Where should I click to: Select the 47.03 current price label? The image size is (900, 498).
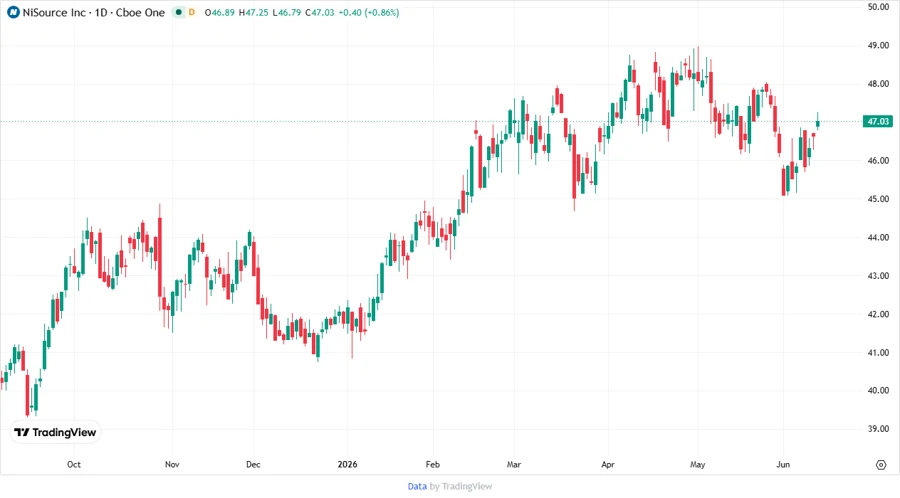point(878,122)
